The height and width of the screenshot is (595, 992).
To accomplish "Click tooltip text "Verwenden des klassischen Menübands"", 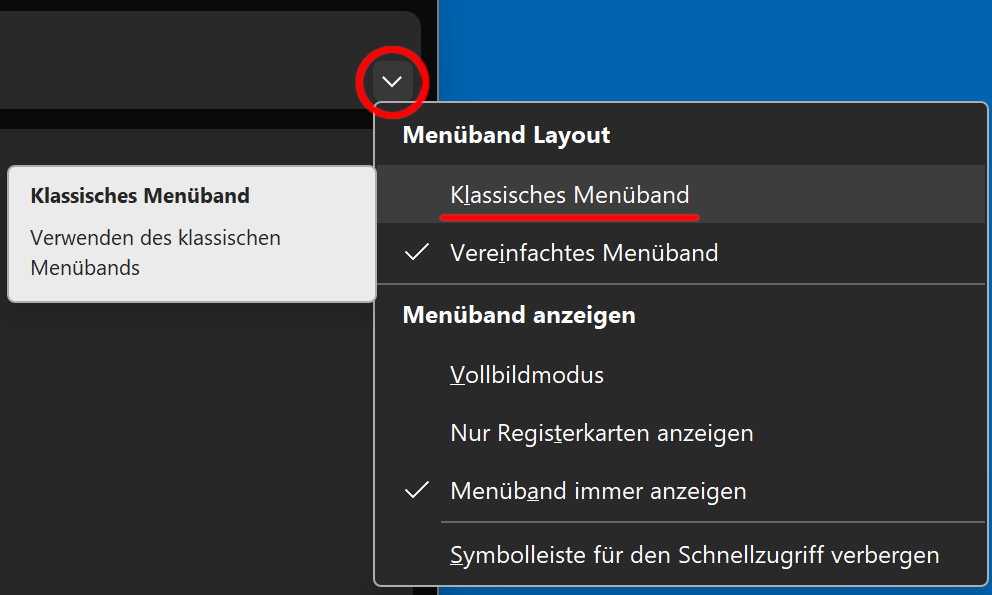I will tap(155, 252).
